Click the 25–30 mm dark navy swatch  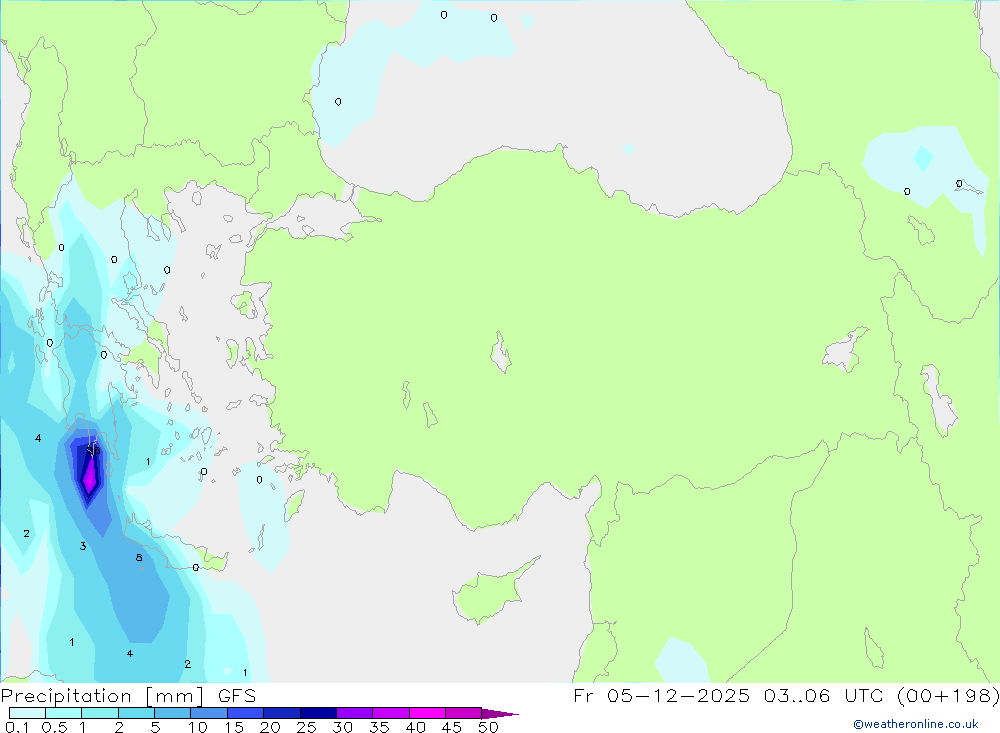pyautogui.click(x=318, y=713)
